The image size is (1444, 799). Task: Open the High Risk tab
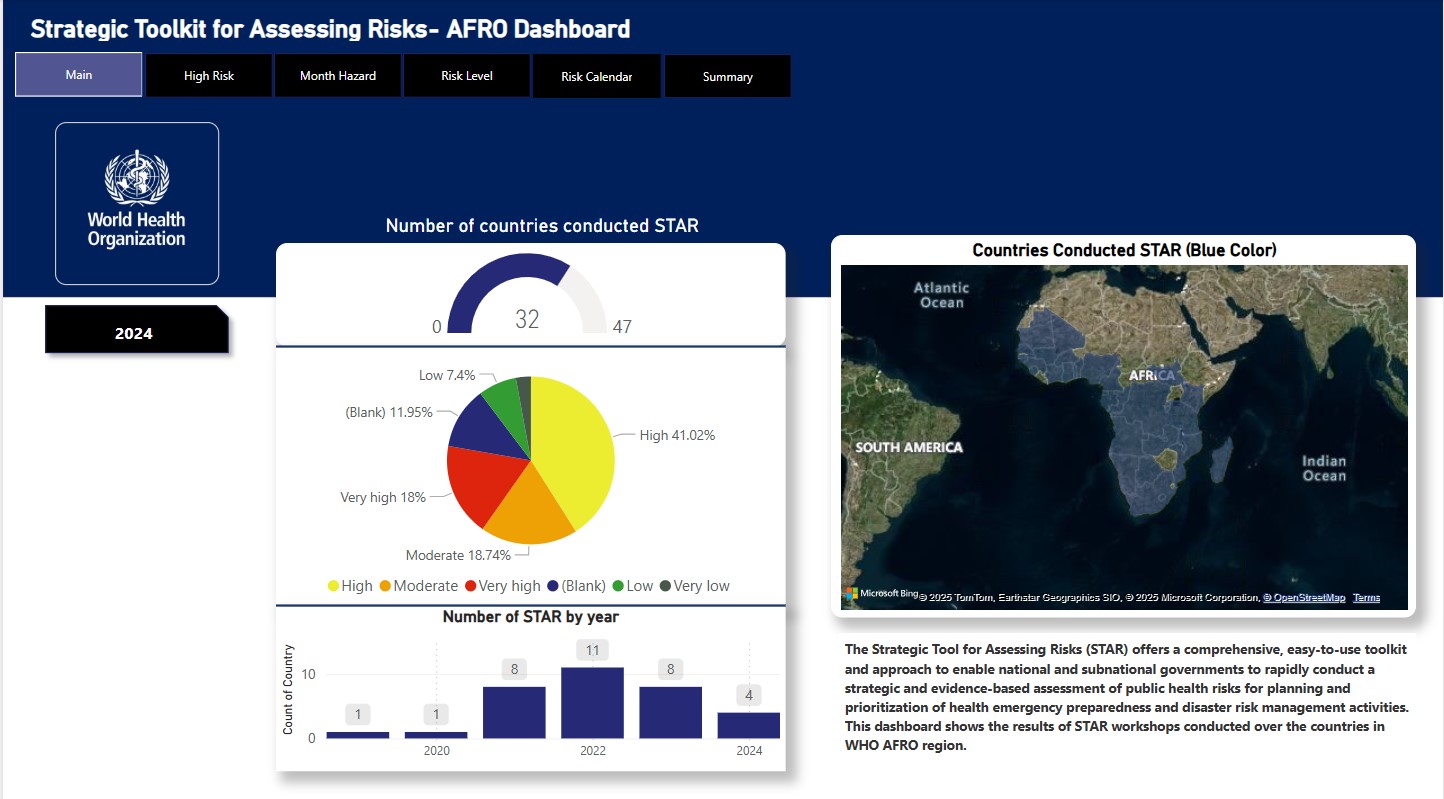pyautogui.click(x=209, y=76)
